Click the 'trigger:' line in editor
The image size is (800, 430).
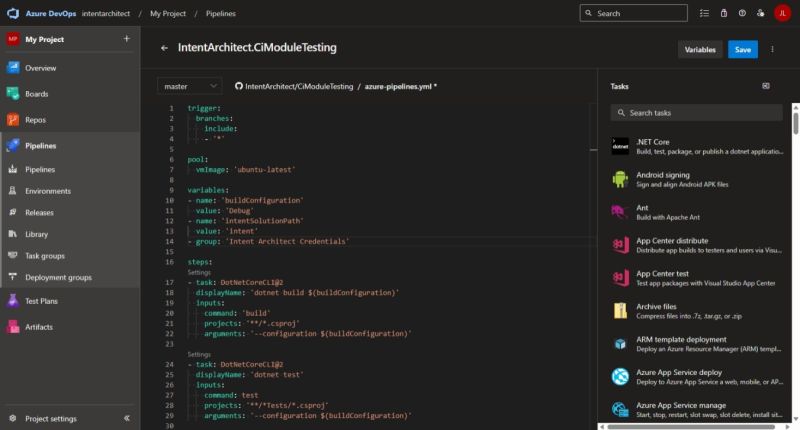point(204,108)
